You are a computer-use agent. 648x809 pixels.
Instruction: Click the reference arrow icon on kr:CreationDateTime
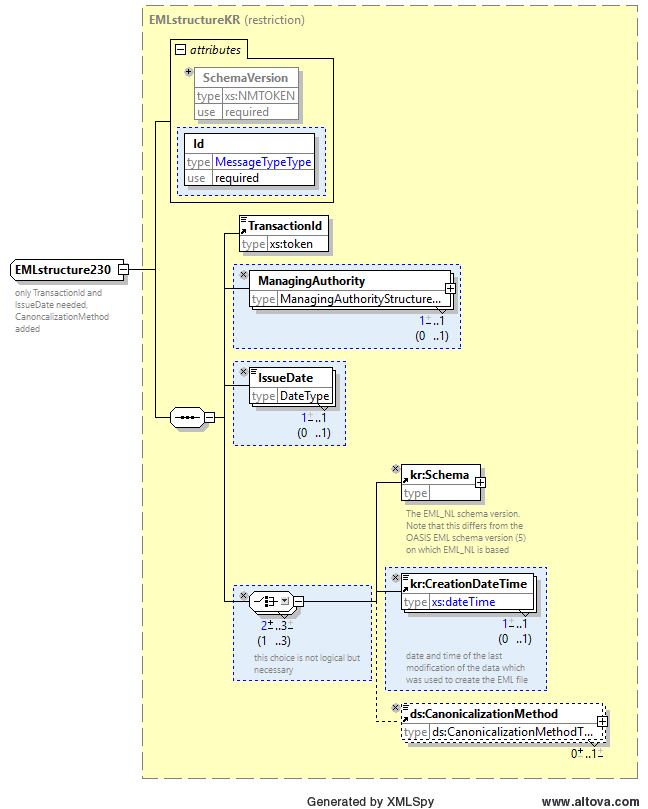[406, 589]
